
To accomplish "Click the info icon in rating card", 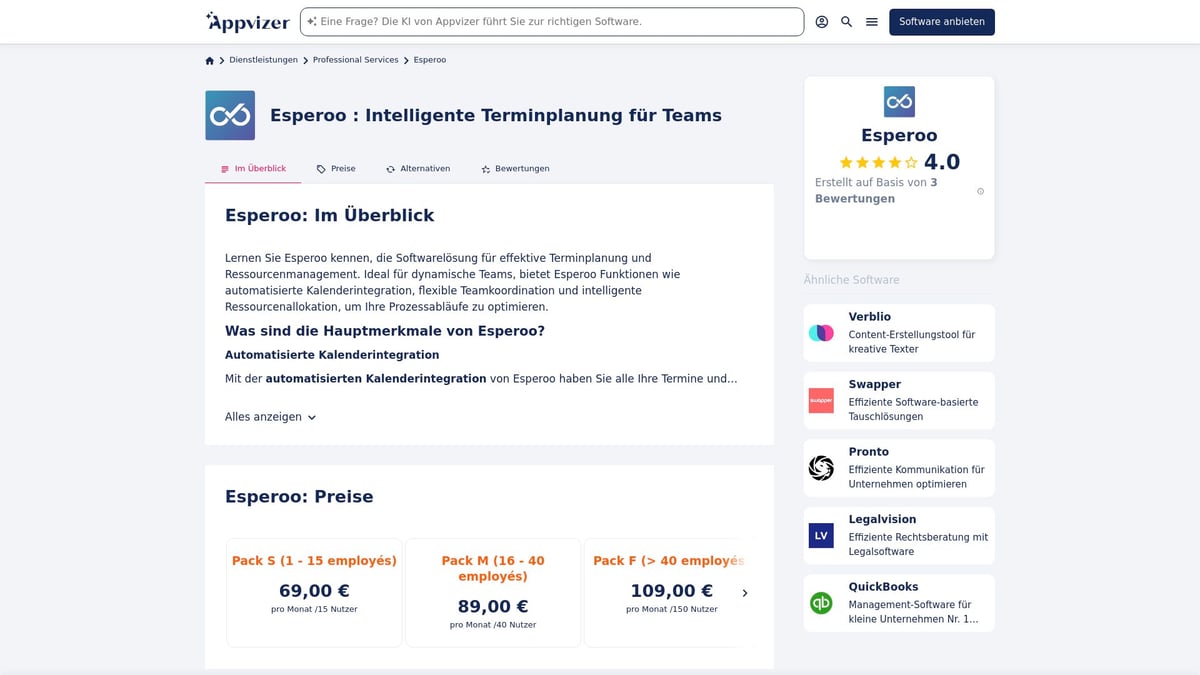I will pos(980,191).
